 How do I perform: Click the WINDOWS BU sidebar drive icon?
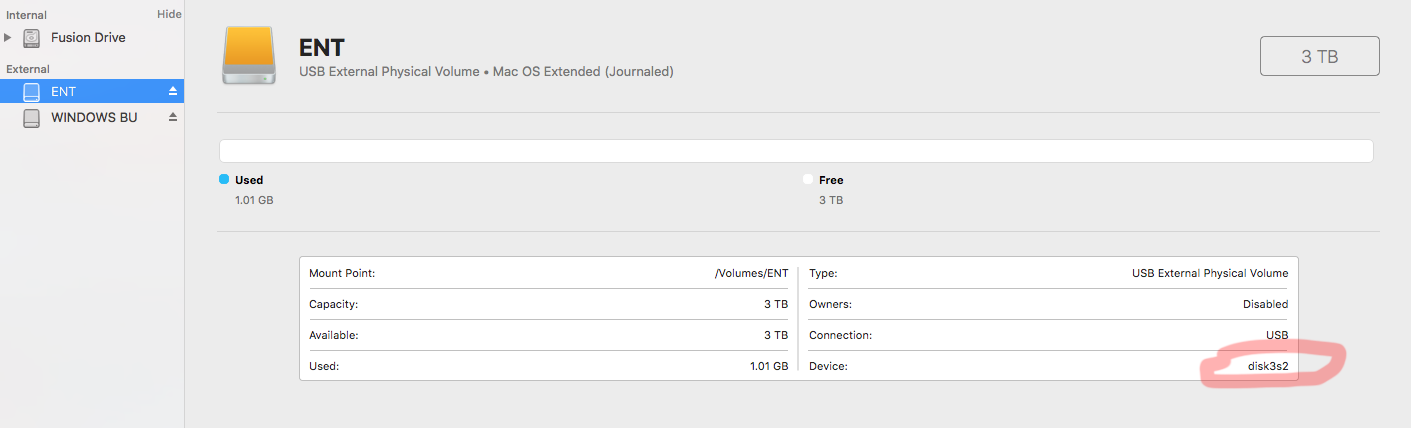33,118
